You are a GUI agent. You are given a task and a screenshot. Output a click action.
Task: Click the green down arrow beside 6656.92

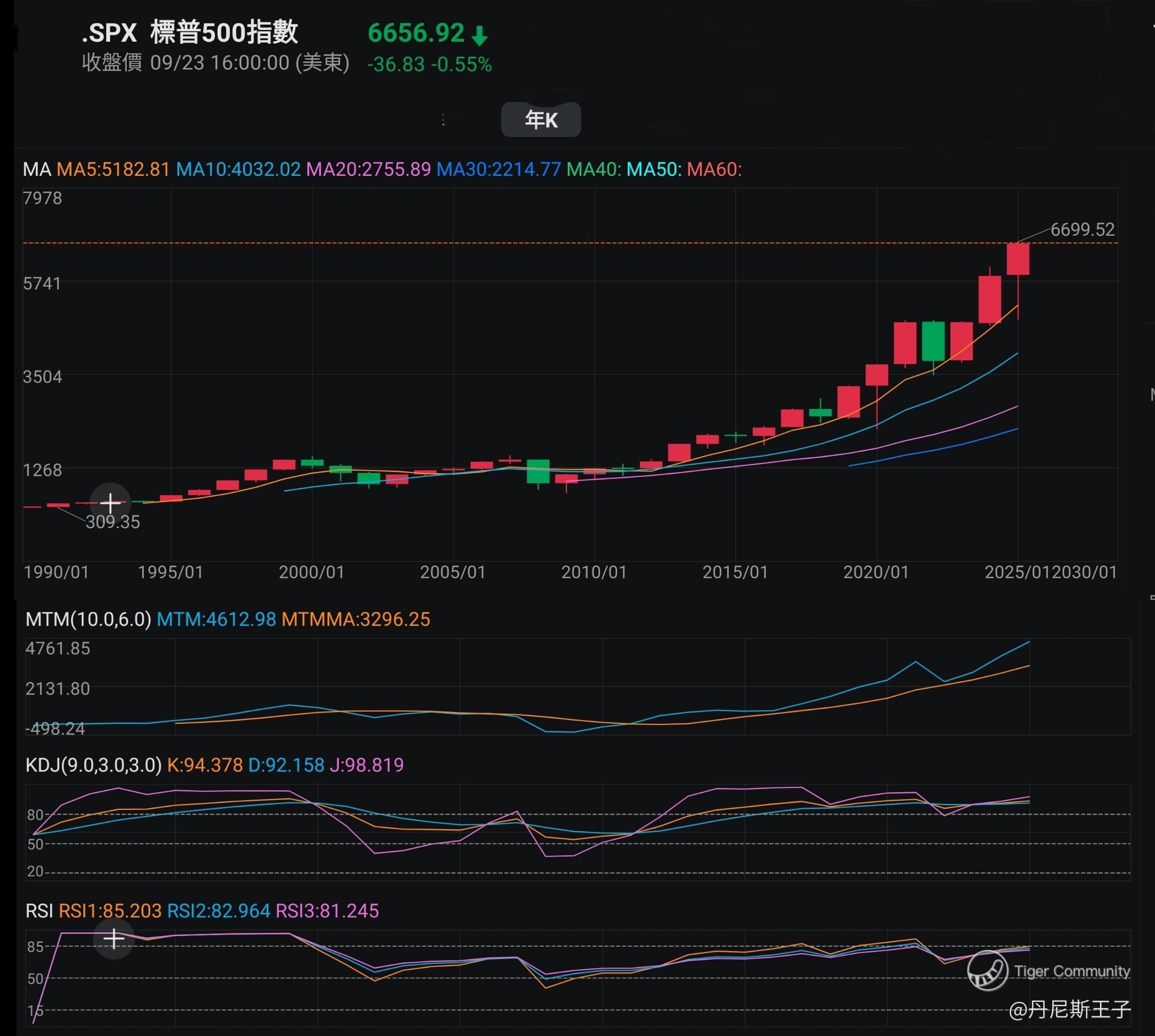coord(480,35)
